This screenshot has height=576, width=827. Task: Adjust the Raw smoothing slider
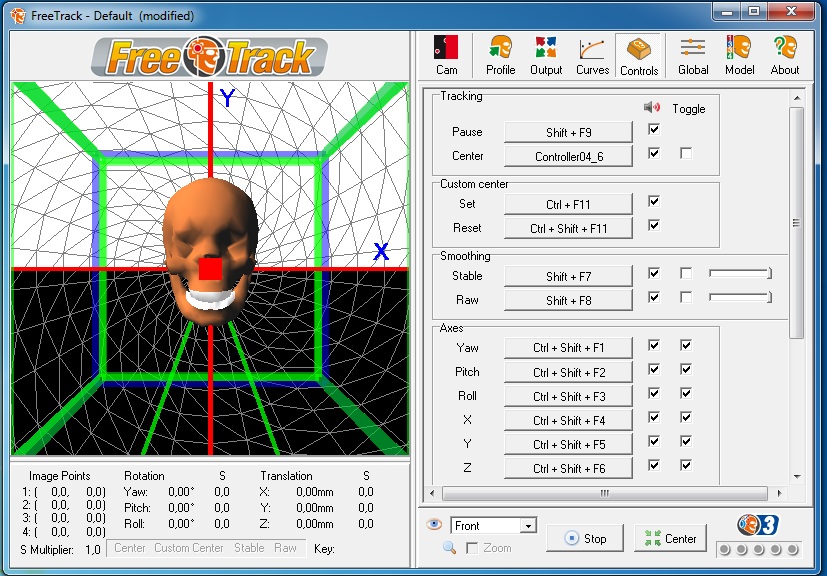[x=740, y=297]
